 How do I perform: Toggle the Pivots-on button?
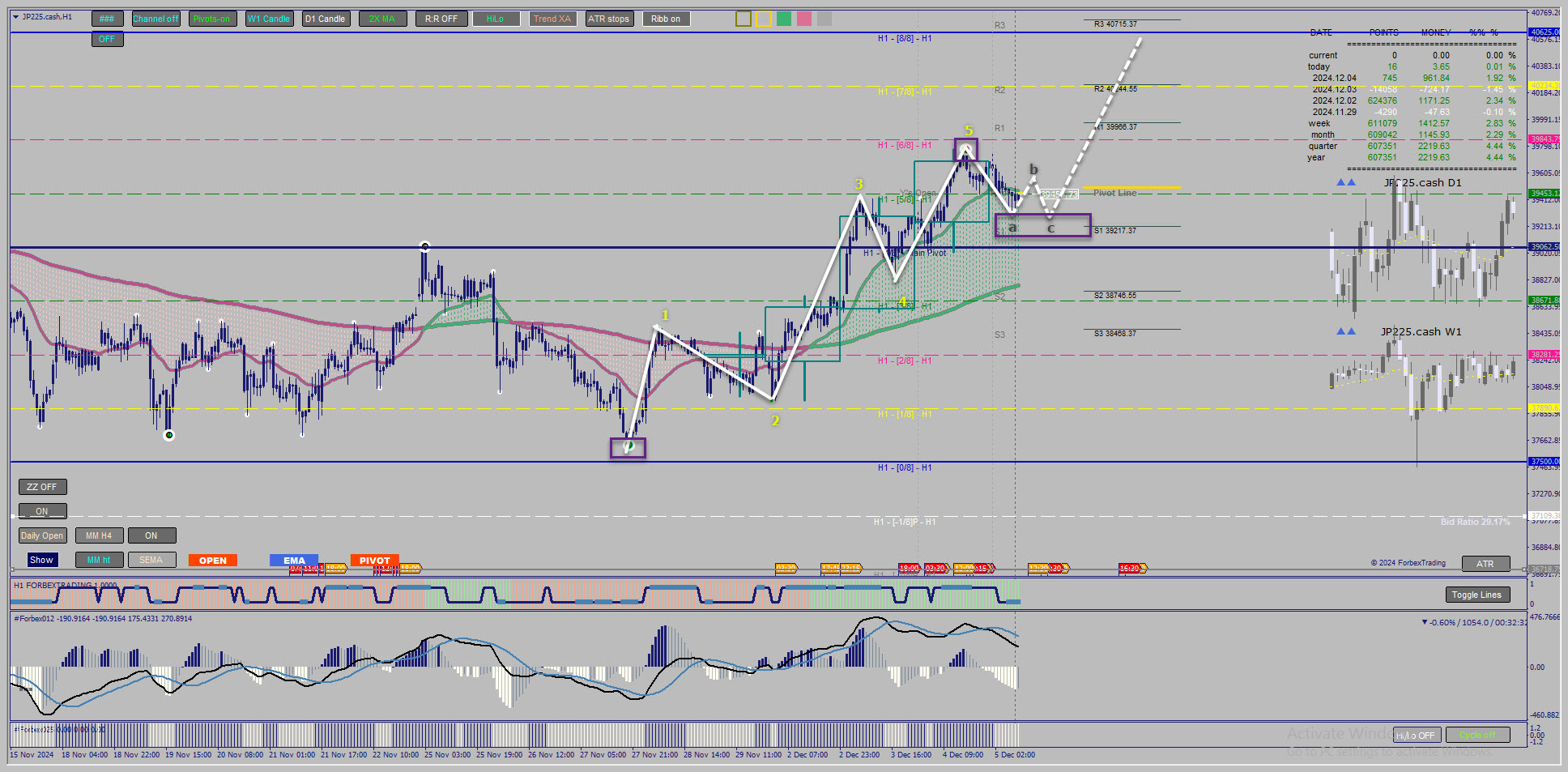212,19
